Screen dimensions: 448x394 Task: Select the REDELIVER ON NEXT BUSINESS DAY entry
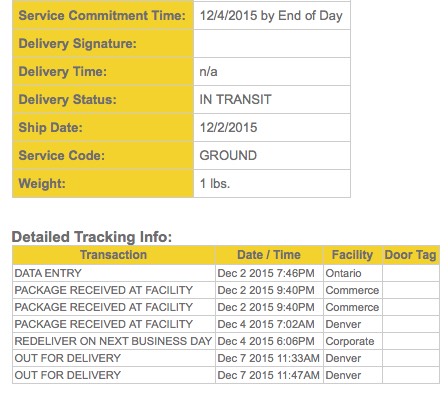click(113, 341)
